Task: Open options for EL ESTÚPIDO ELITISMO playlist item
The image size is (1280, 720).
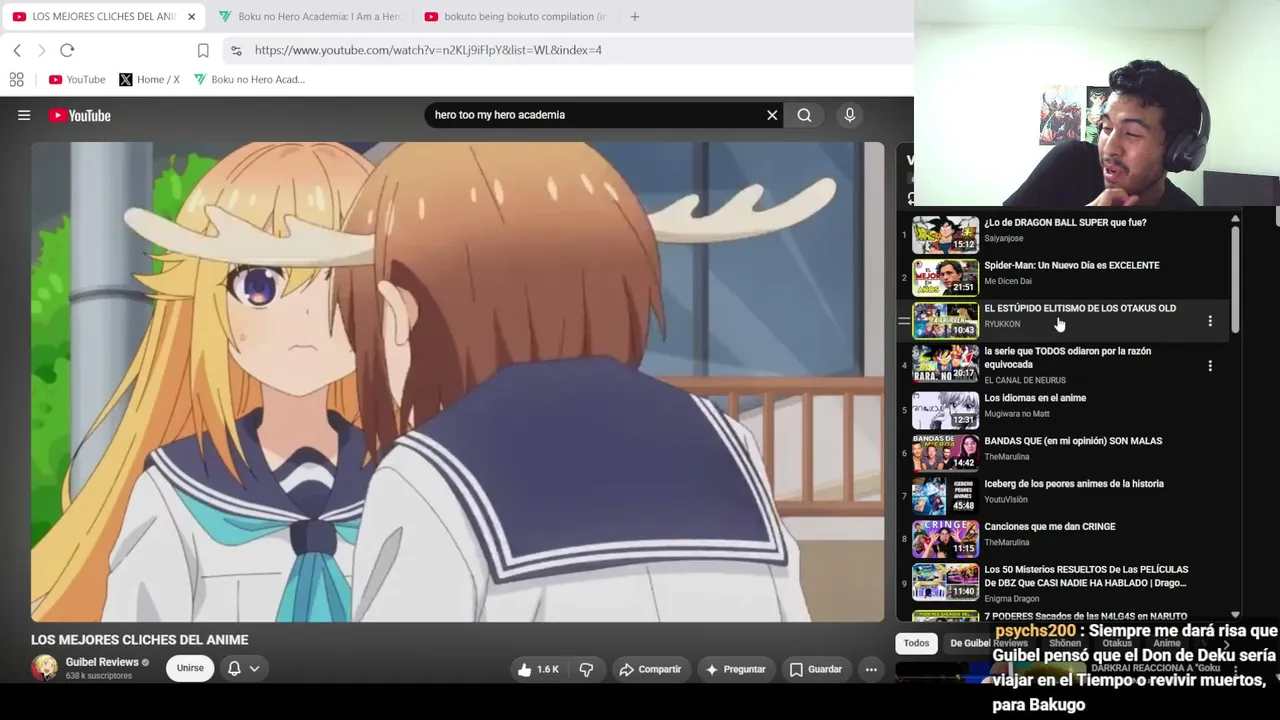Action: click(x=1210, y=321)
